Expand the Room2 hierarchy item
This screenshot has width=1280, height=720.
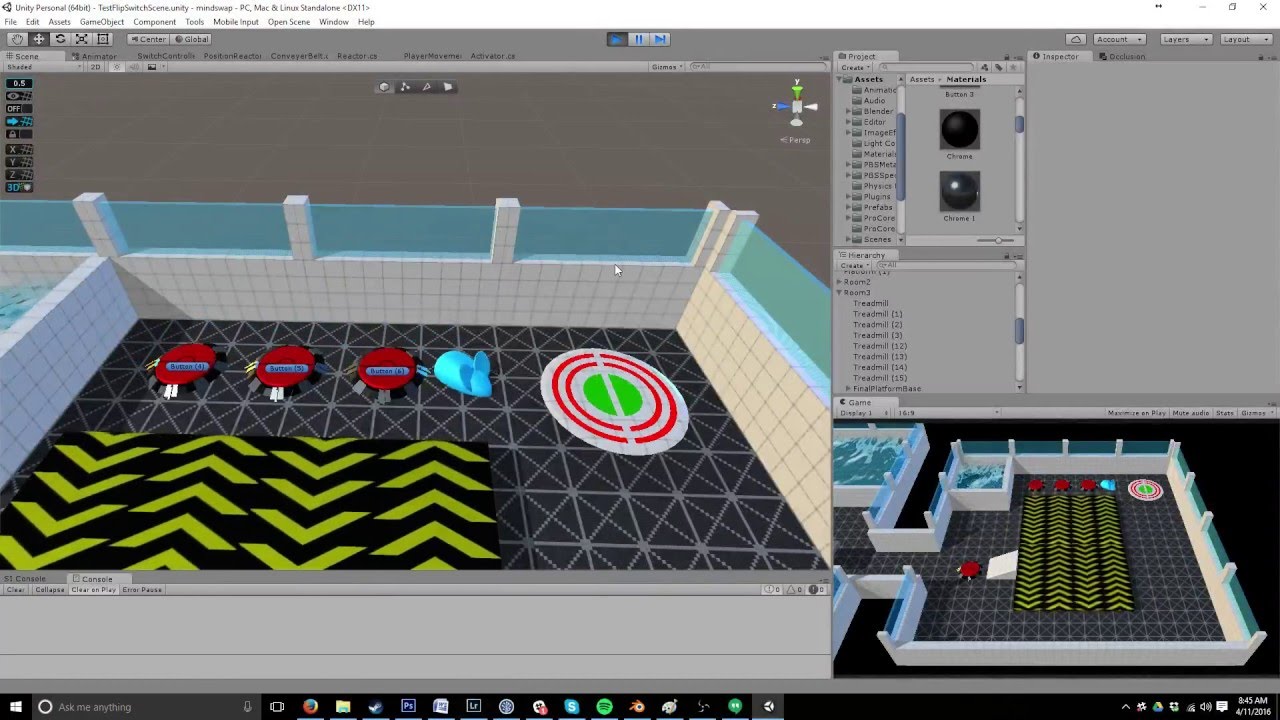point(839,282)
